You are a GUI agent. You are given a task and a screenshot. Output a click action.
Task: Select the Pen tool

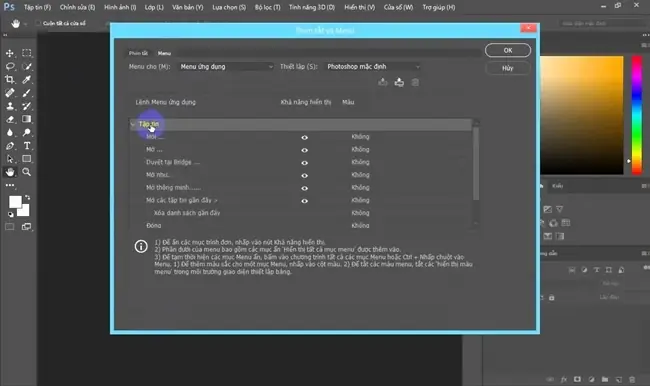[x=10, y=146]
